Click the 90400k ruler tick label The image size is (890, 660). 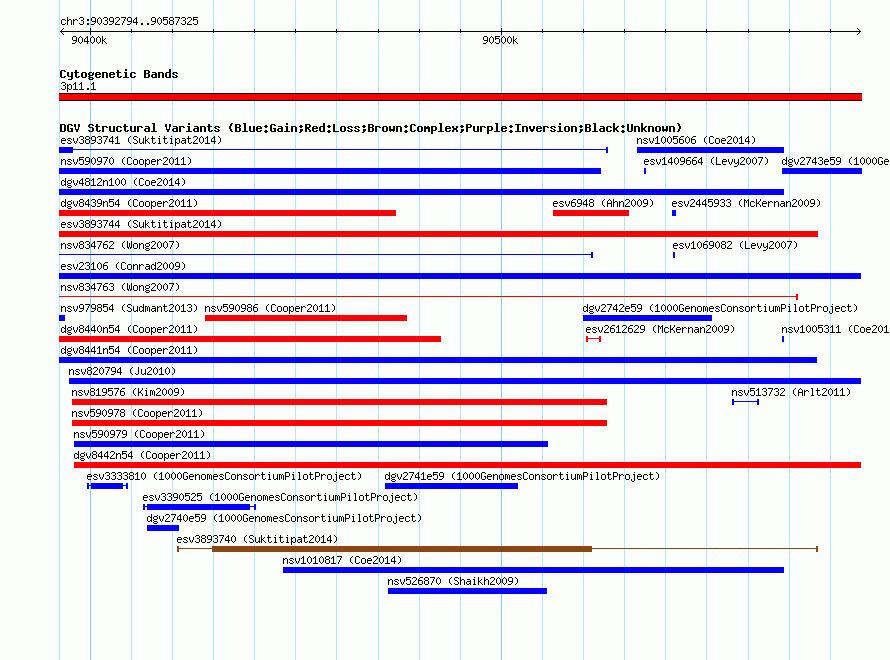point(89,40)
